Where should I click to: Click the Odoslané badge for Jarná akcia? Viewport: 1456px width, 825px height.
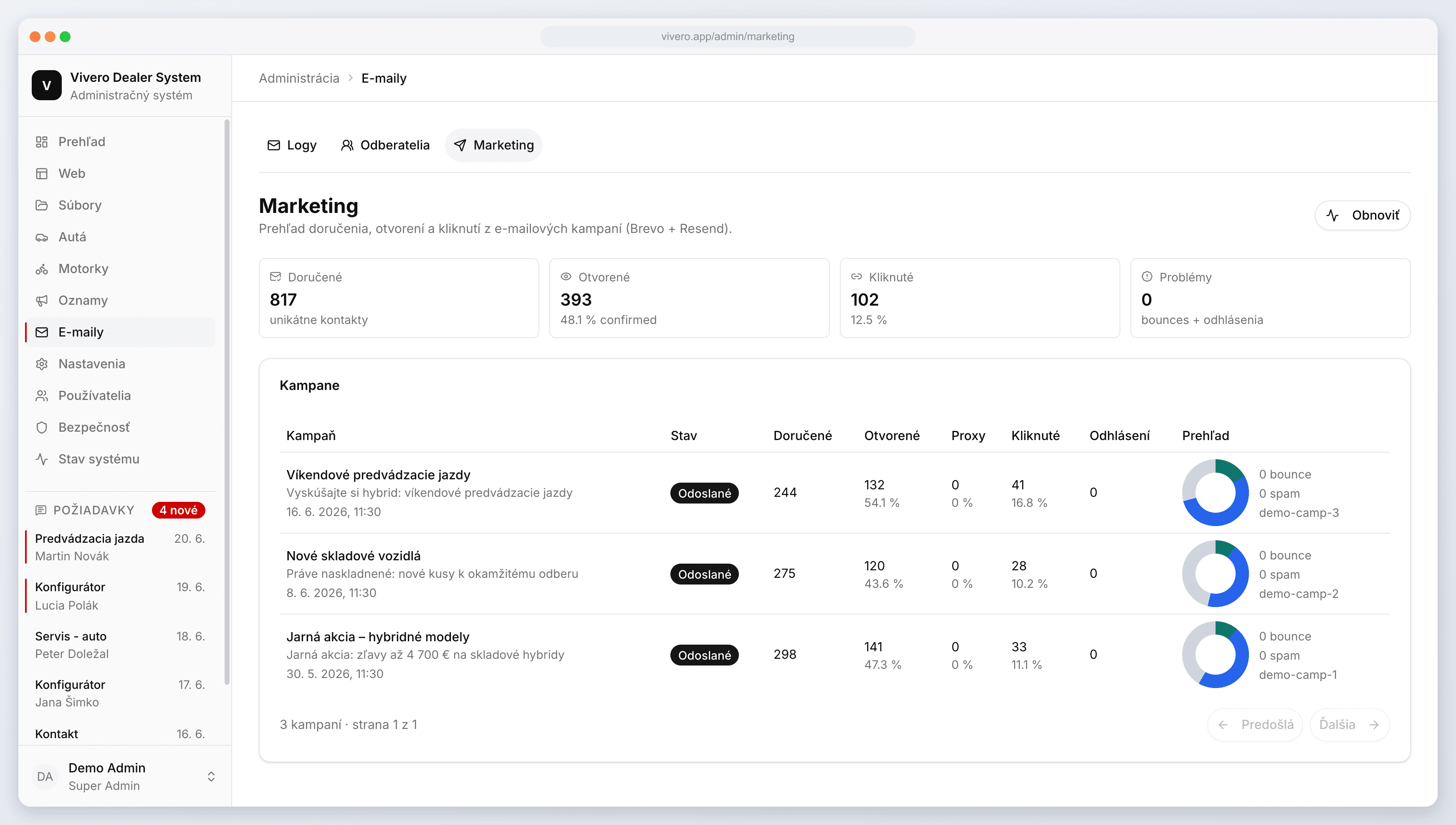pyautogui.click(x=704, y=655)
